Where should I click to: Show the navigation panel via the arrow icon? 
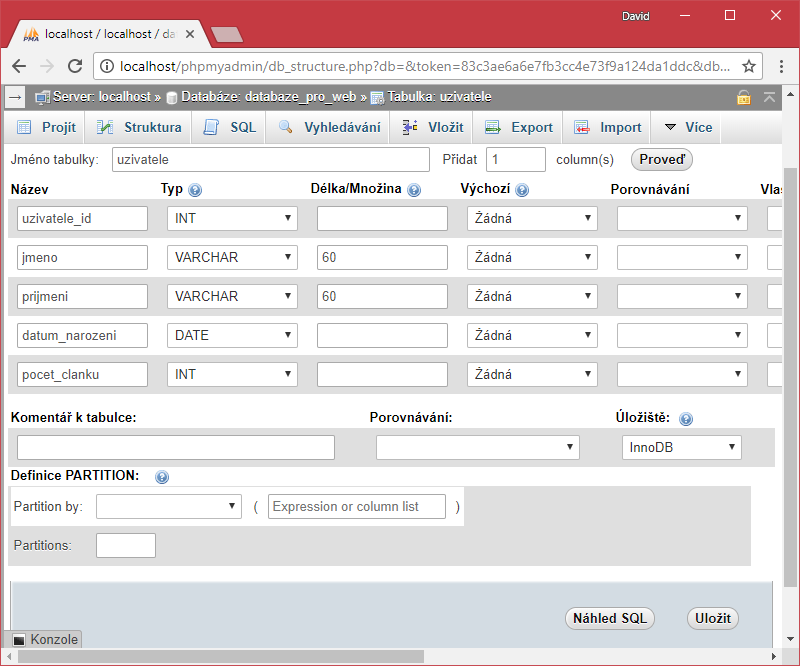(14, 97)
